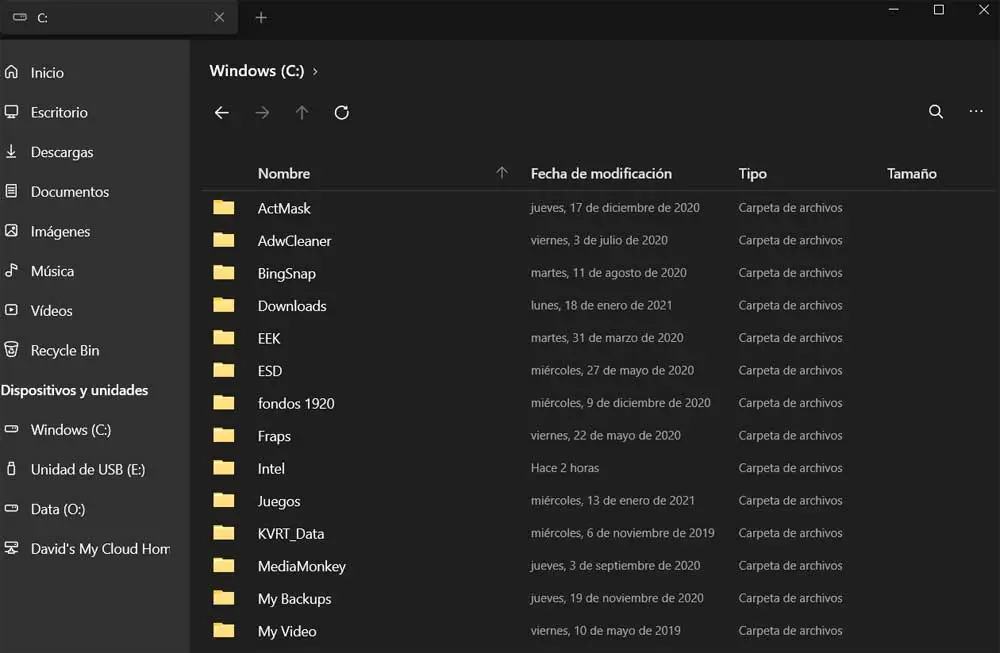Click 'miércoles, 6 de noviembre de 2019'
1000x653 pixels.
pos(622,533)
